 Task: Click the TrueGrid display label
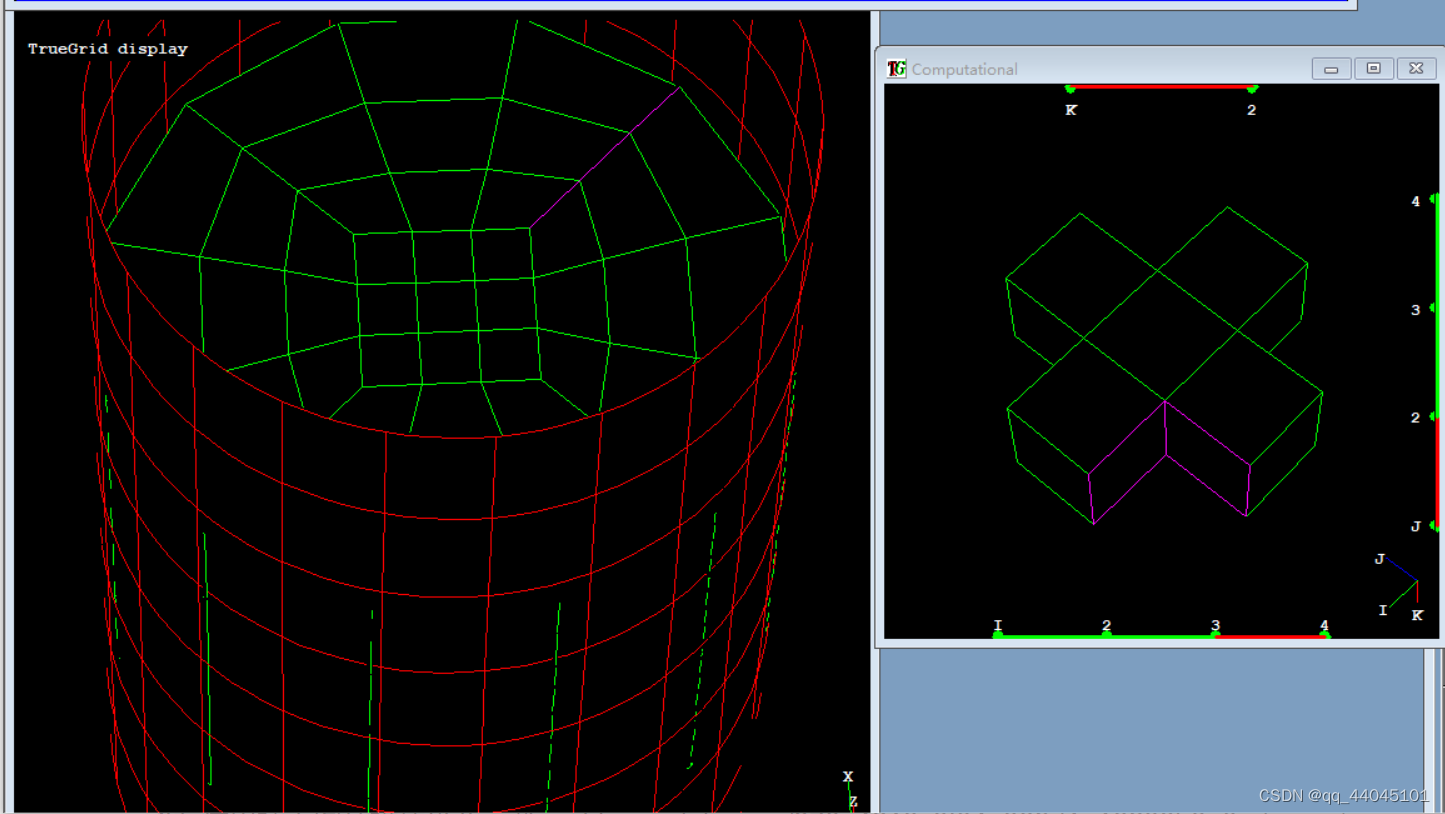coord(107,48)
